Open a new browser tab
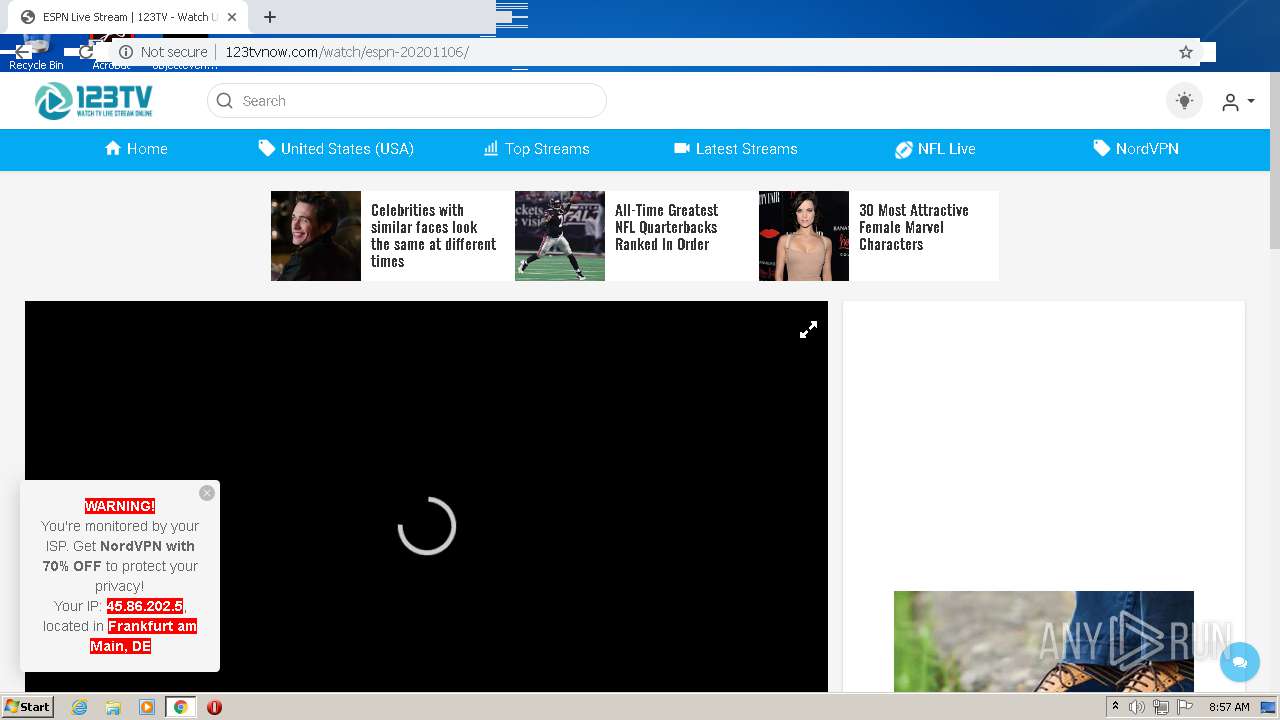The height and width of the screenshot is (720, 1280). 270,17
